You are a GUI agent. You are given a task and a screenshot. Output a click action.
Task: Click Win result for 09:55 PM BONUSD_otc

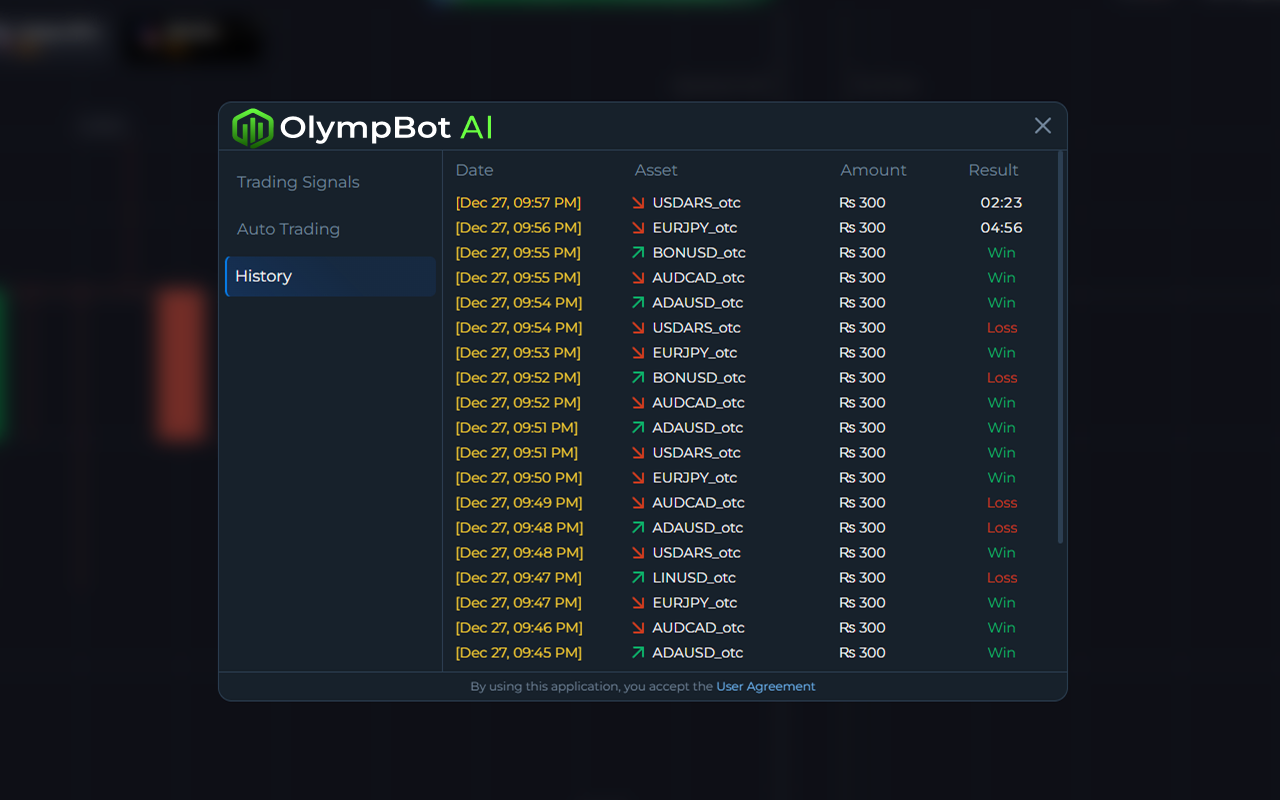click(x=1001, y=253)
